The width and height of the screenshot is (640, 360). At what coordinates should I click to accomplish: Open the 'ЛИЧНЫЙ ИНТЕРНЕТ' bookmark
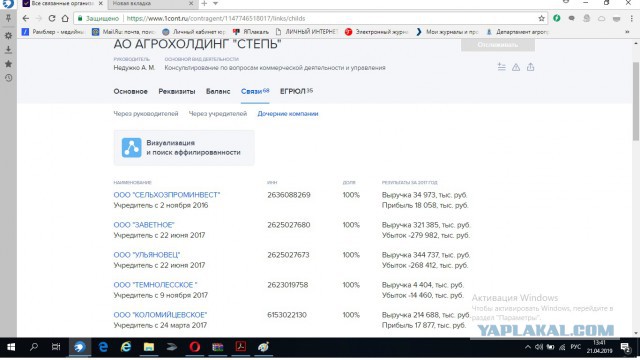[307, 31]
